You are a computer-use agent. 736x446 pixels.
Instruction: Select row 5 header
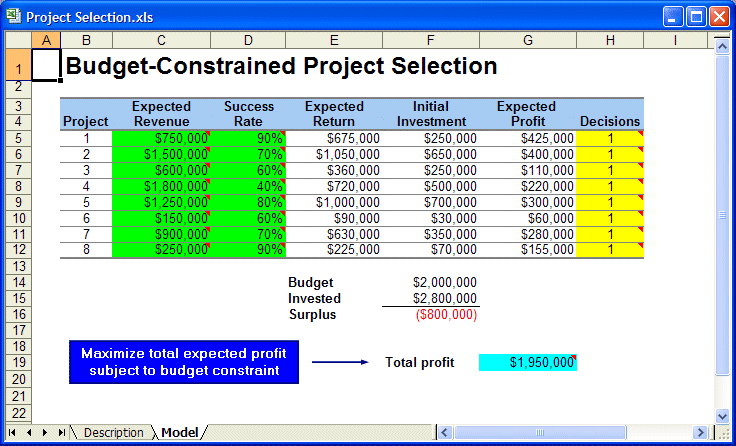pyautogui.click(x=18, y=138)
